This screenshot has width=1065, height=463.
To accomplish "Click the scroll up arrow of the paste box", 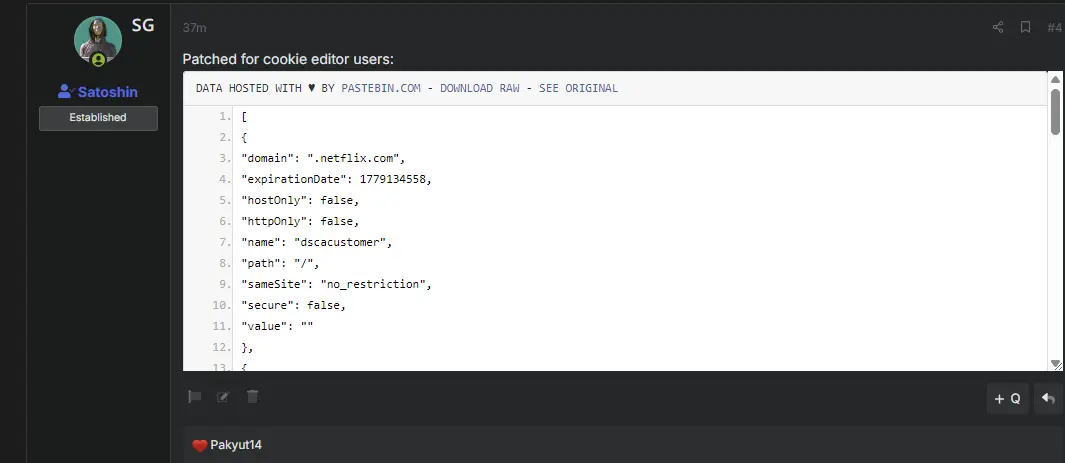I will 1055,78.
